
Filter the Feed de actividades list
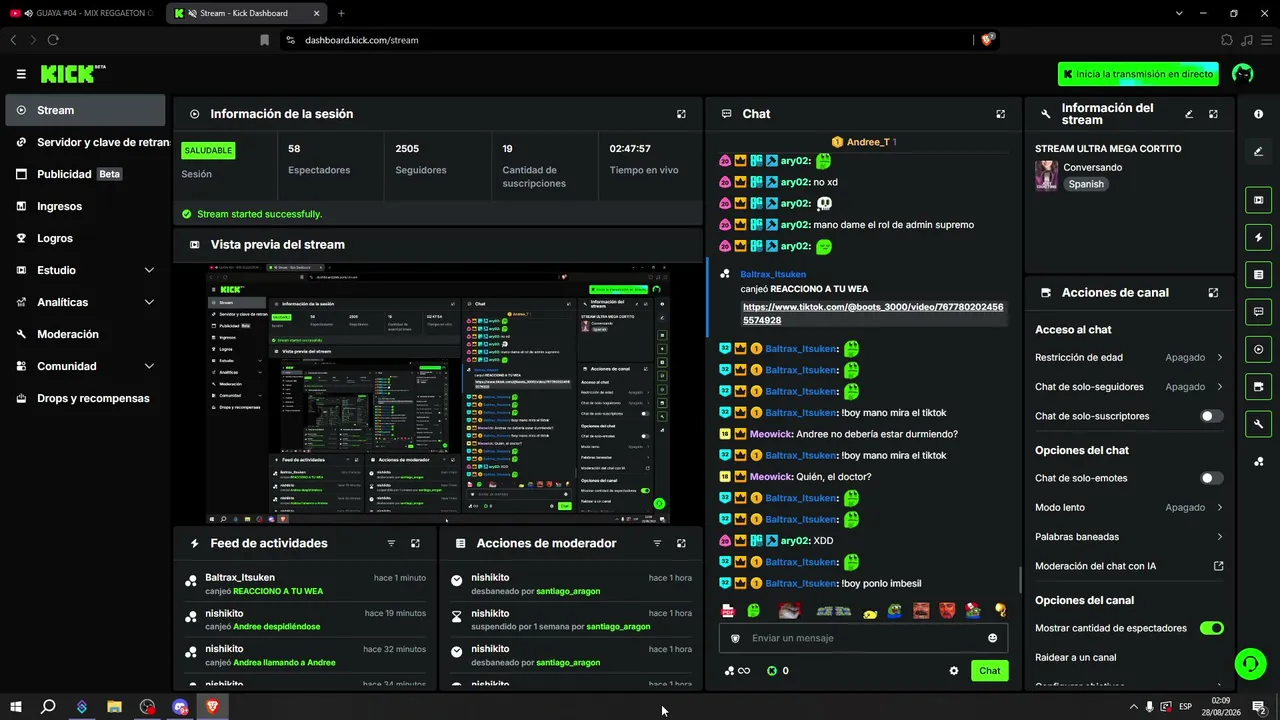click(391, 543)
